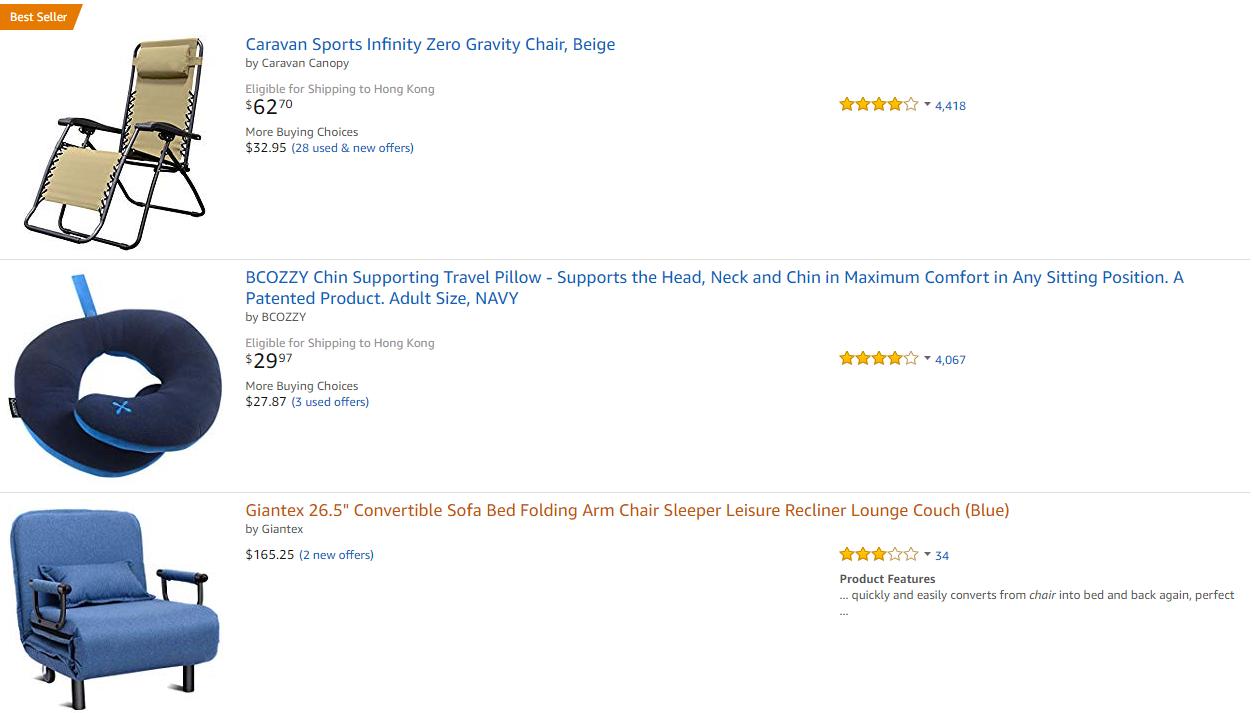View the 2 new offers link
1253x713 pixels.
tap(336, 555)
